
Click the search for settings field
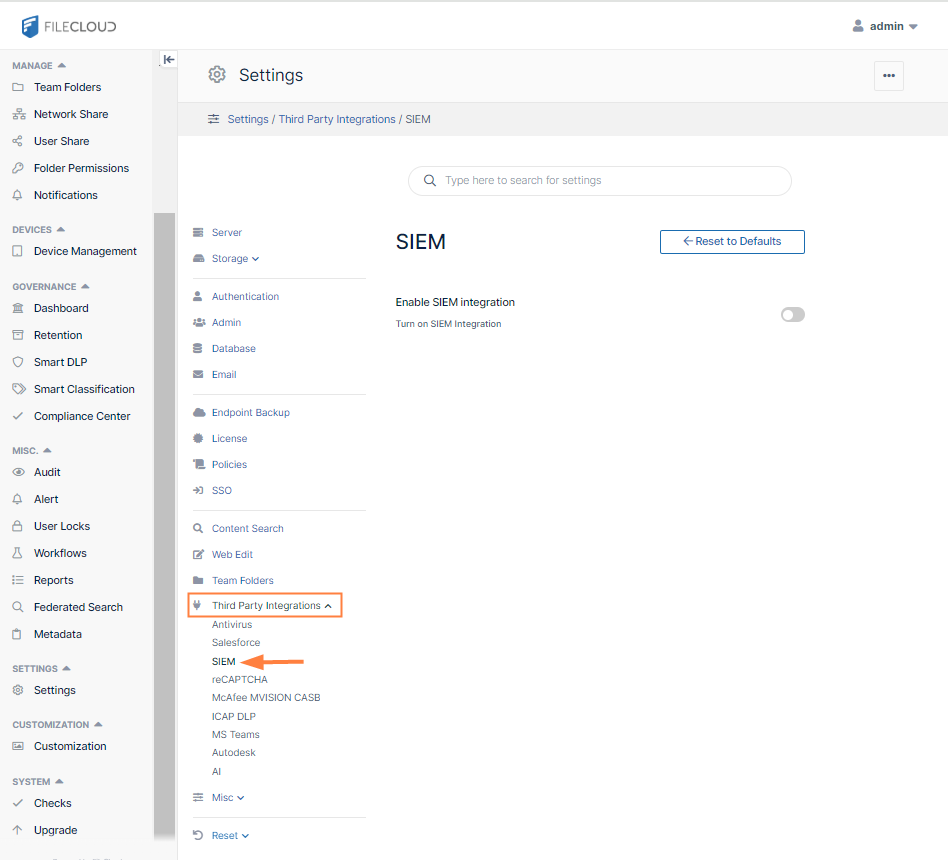[600, 181]
